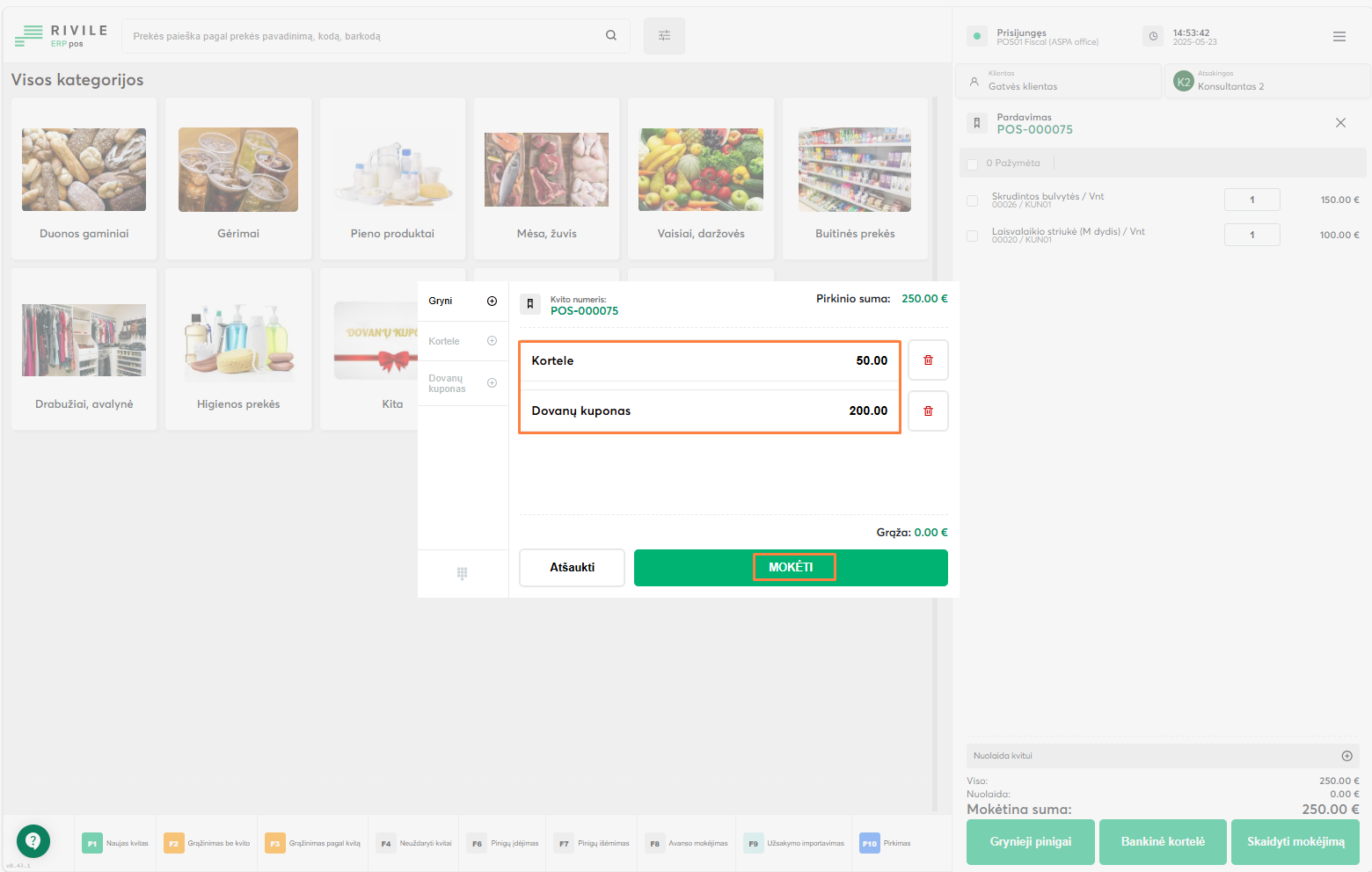Remove the Dovanų kuponas payment line

(x=928, y=411)
